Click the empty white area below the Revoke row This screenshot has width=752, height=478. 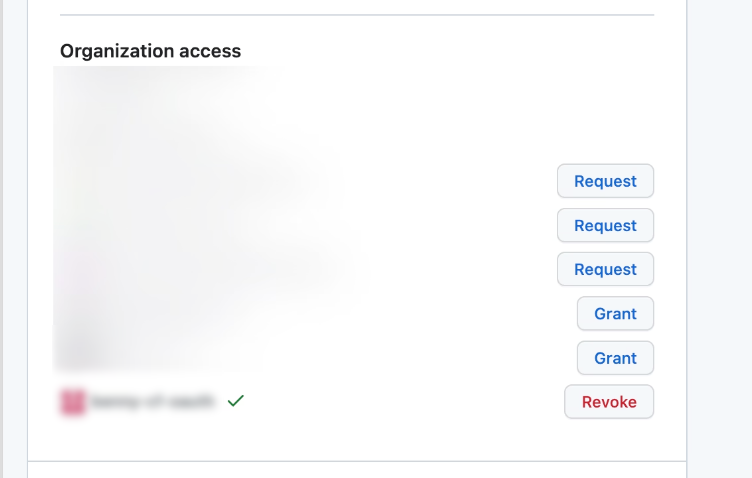pos(357,440)
